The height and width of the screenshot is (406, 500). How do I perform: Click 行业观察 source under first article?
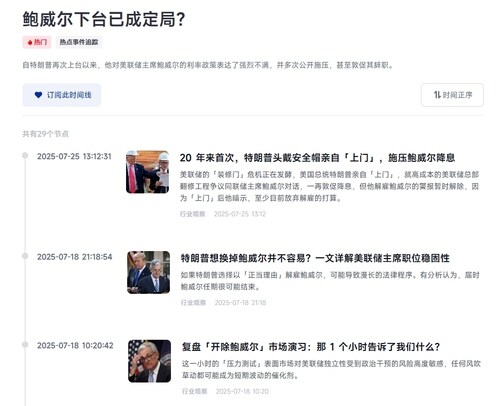pos(193,214)
